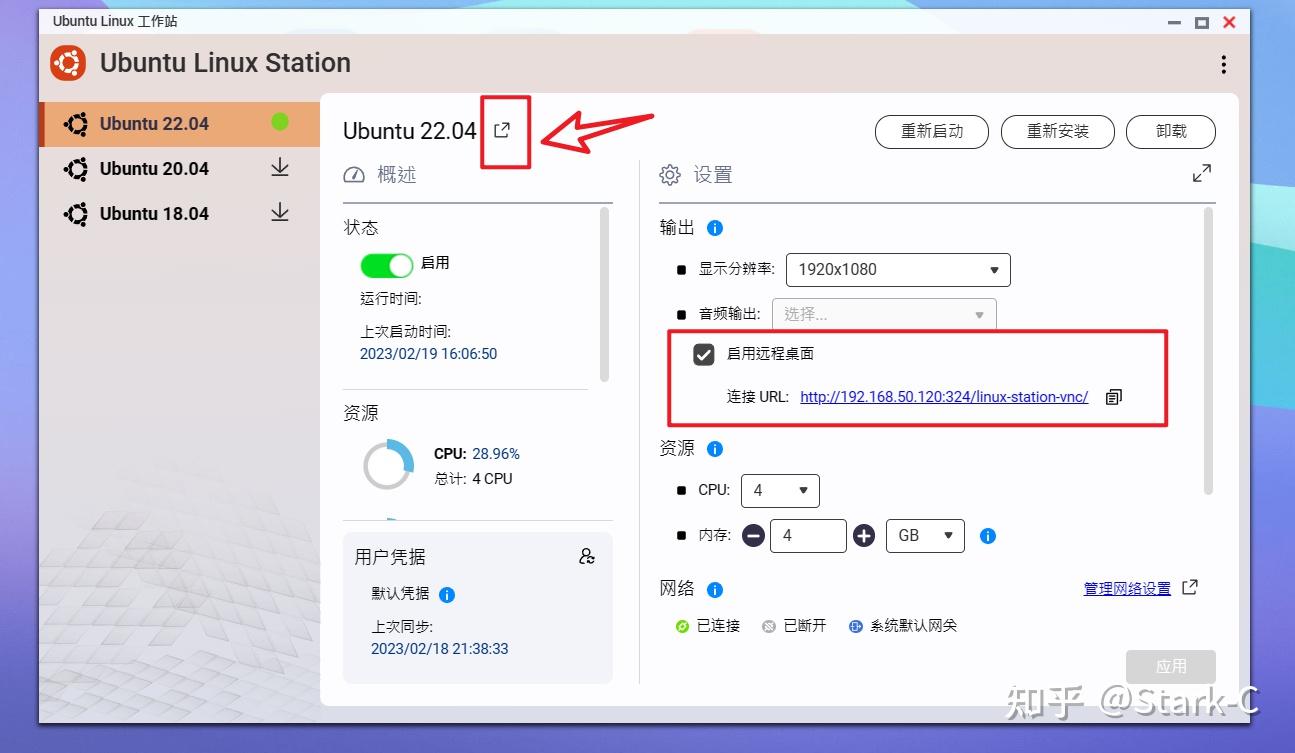The width and height of the screenshot is (1295, 753).
Task: Click the memory value input field
Action: [x=808, y=535]
